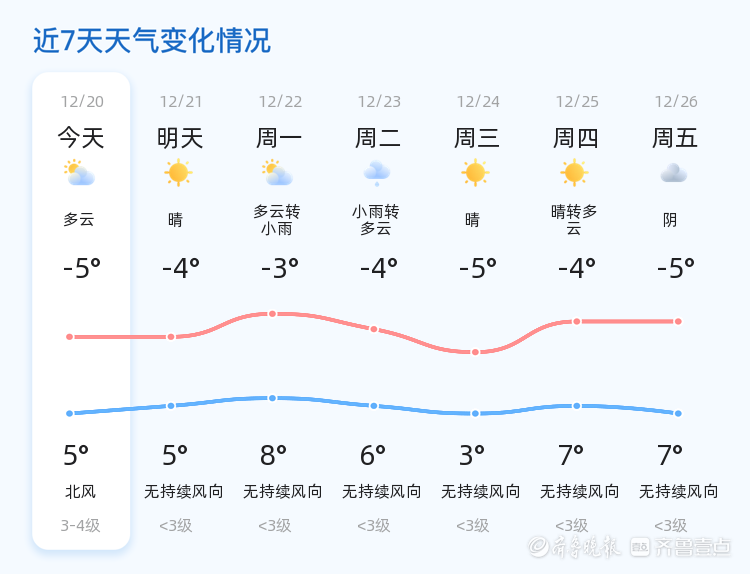
Task: Click today's partly cloudy weather icon
Action: [x=78, y=174]
